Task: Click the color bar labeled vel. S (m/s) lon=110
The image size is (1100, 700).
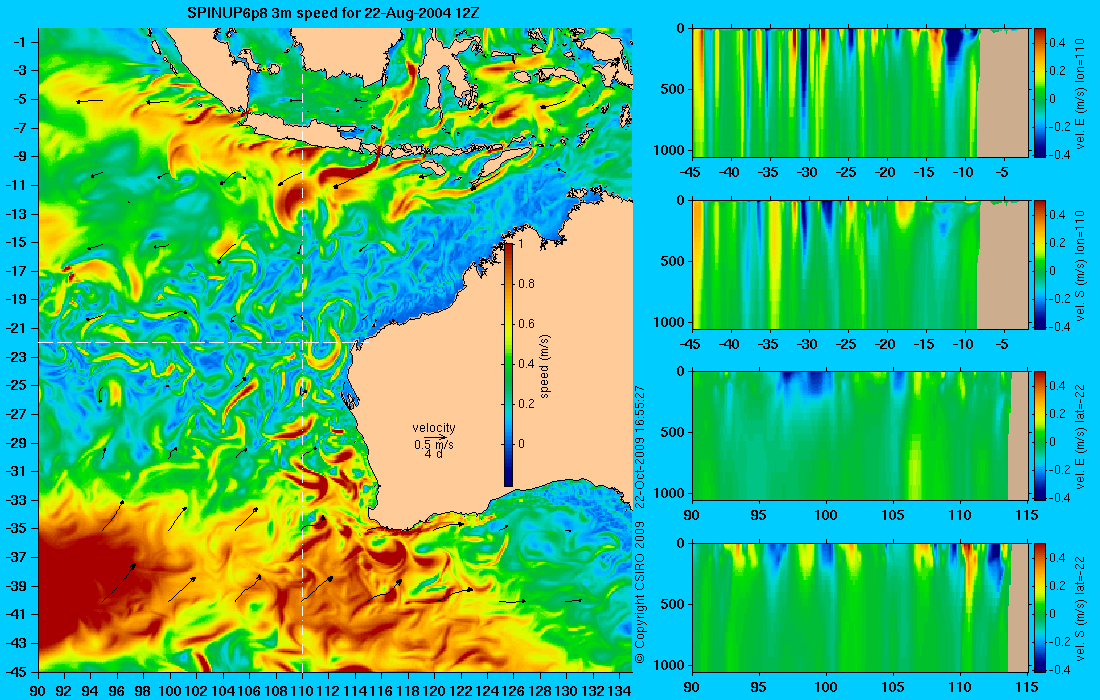Action: click(1039, 264)
